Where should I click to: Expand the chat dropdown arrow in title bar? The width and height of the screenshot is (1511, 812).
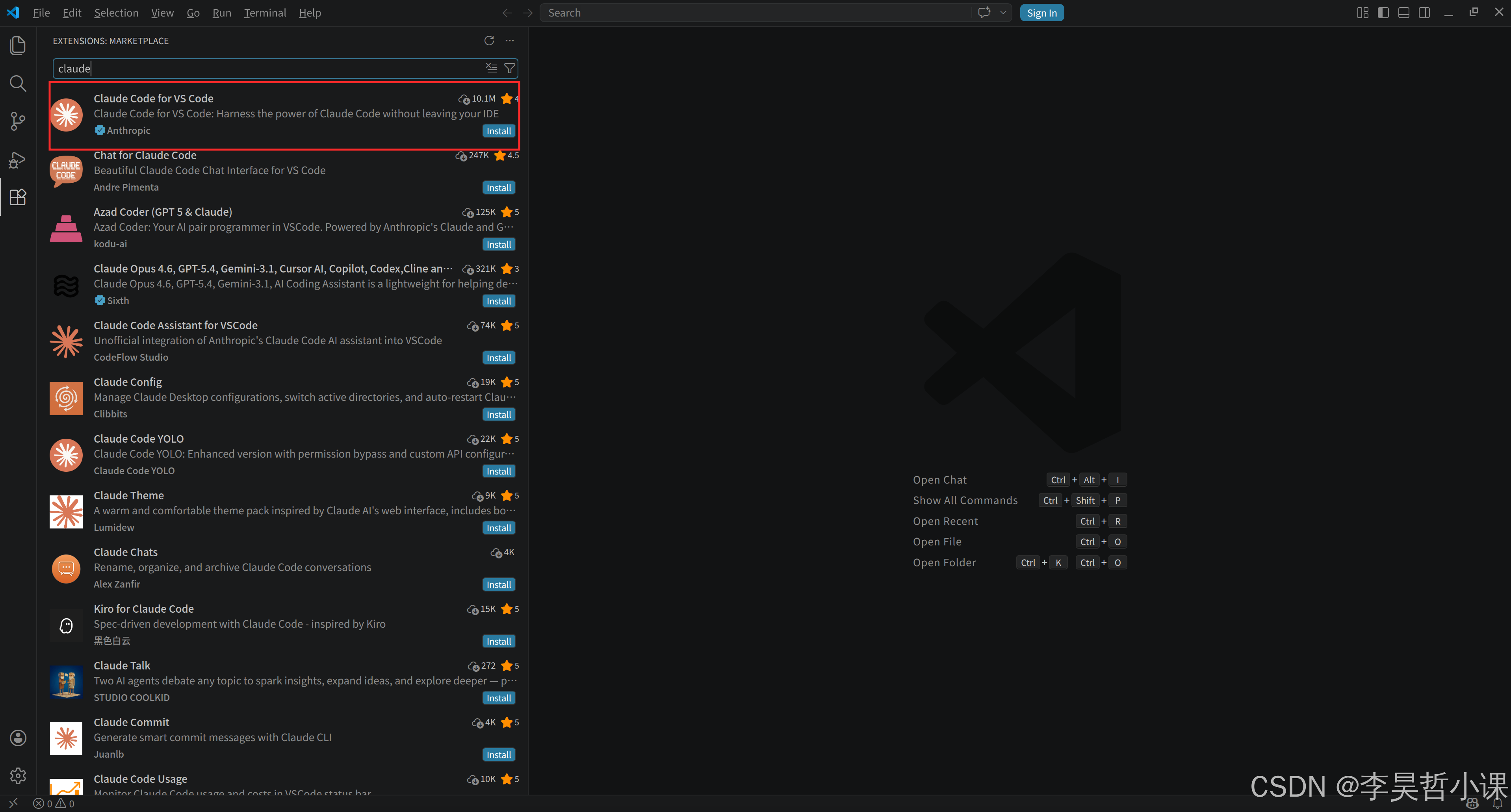click(1003, 13)
